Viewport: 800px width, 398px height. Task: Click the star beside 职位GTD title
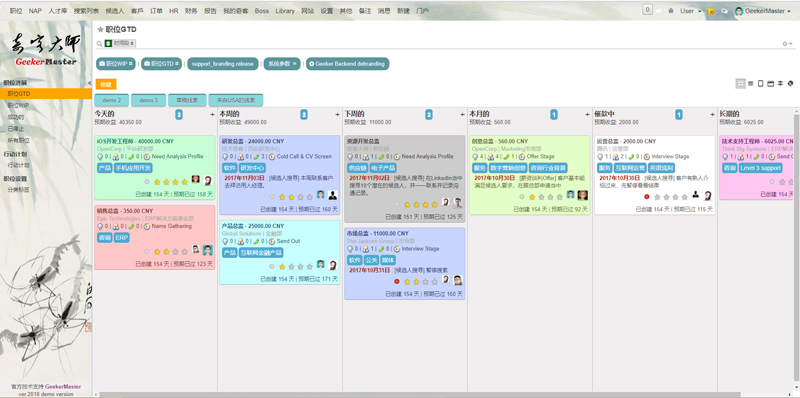point(101,30)
